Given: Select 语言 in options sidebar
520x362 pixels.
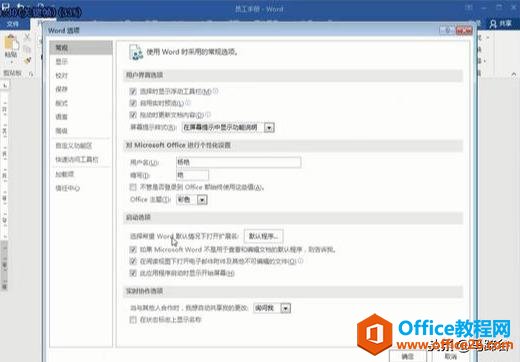Looking at the screenshot, I should pyautogui.click(x=81, y=117).
